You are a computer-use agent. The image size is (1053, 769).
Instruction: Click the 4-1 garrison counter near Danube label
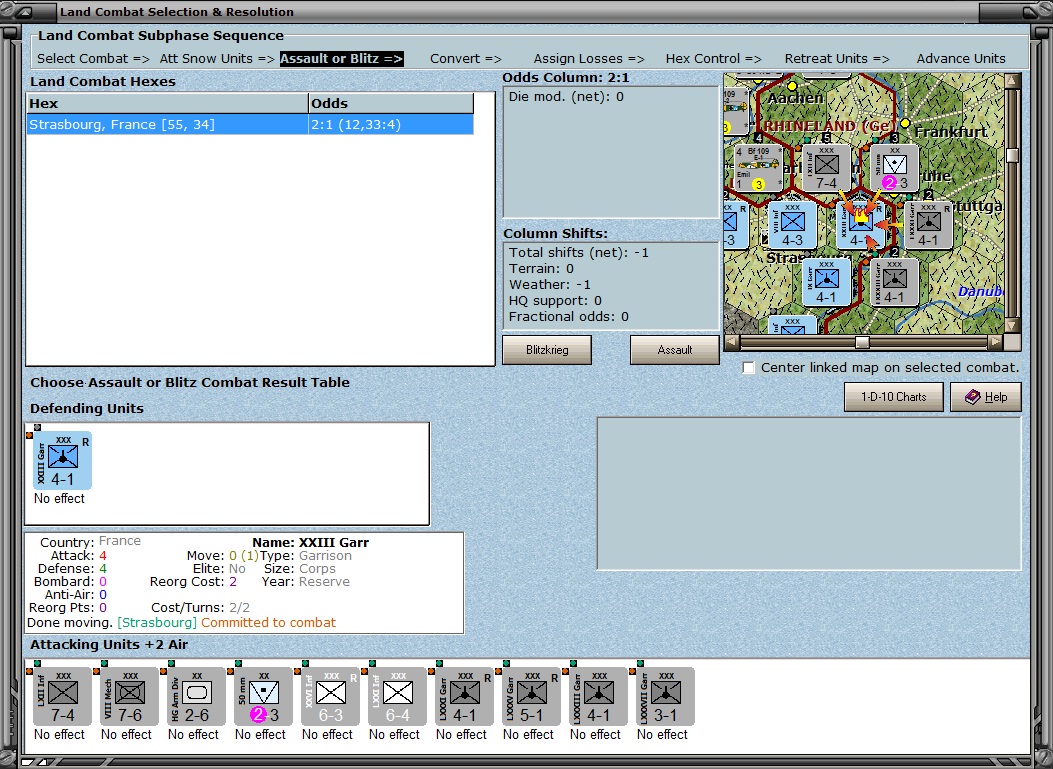895,282
